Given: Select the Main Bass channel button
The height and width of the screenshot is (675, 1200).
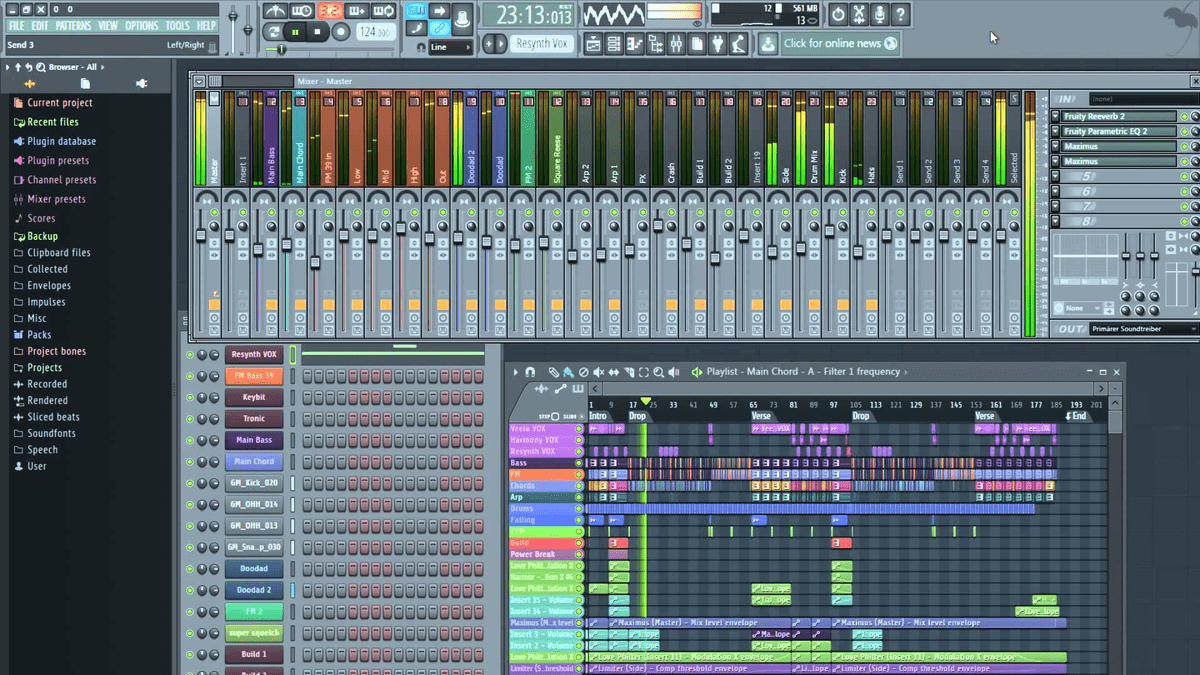Looking at the screenshot, I should coord(254,440).
